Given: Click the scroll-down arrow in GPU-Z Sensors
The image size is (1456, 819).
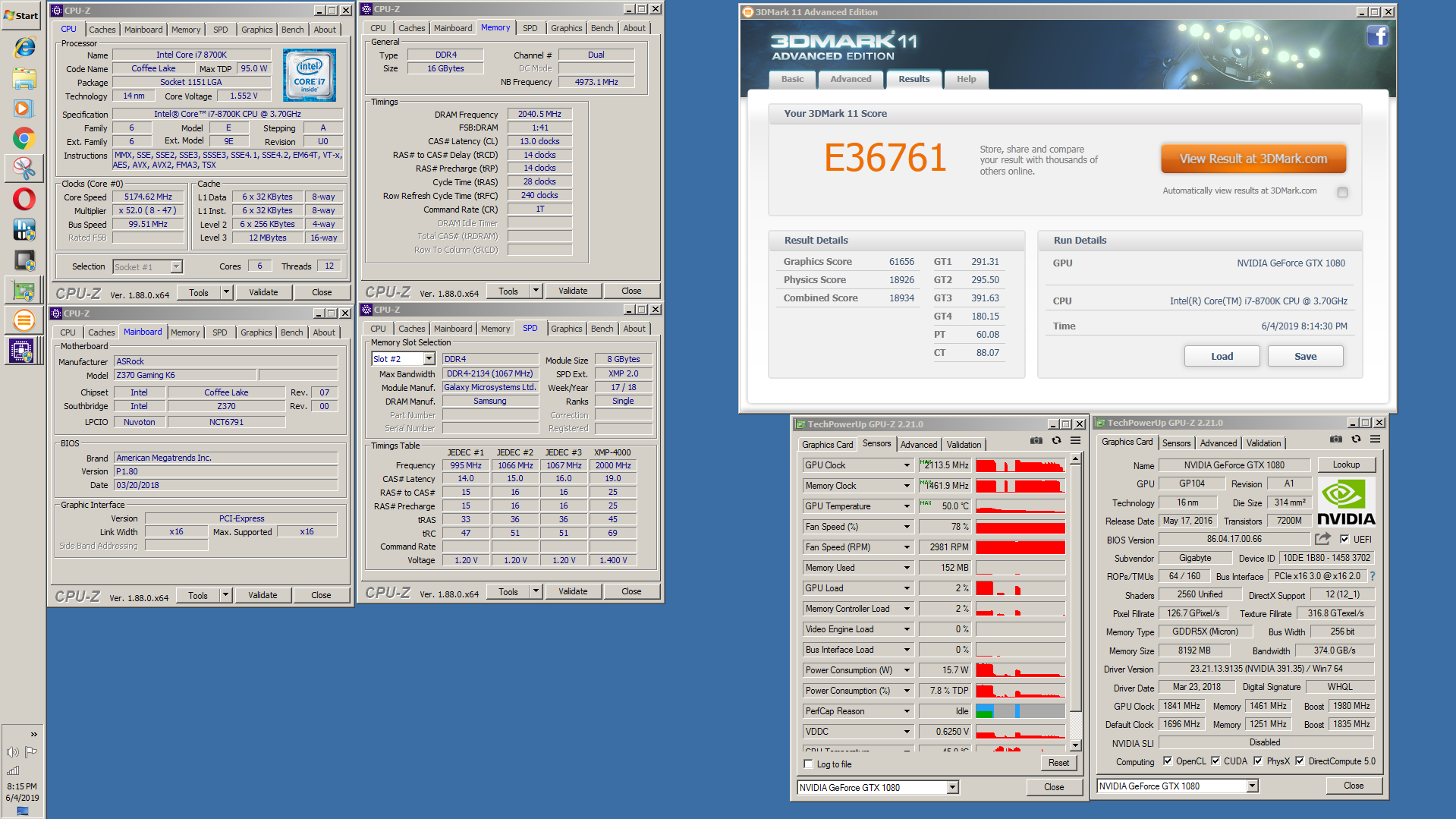Looking at the screenshot, I should tap(1075, 745).
